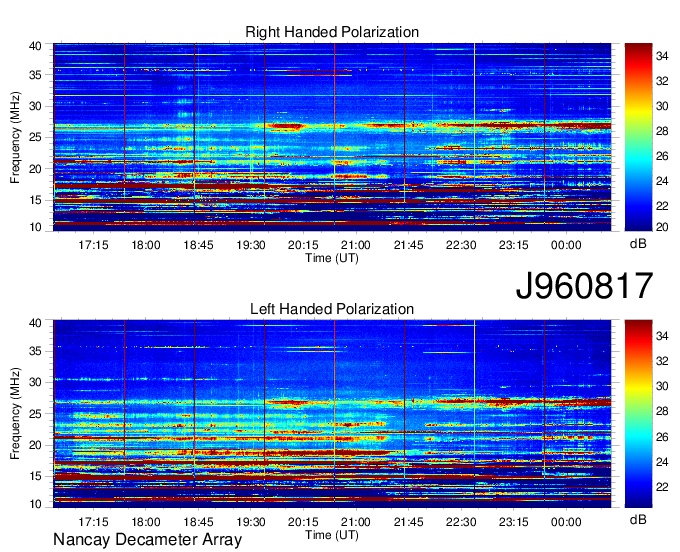
Task: Click the 21:45 tick on Left Handed plot
Action: (409, 522)
